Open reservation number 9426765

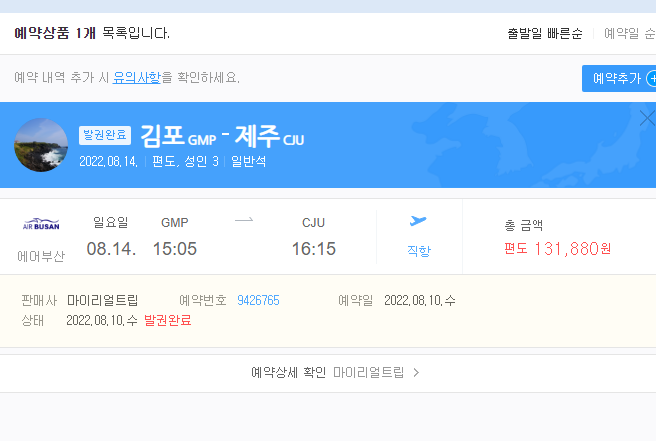click(258, 300)
